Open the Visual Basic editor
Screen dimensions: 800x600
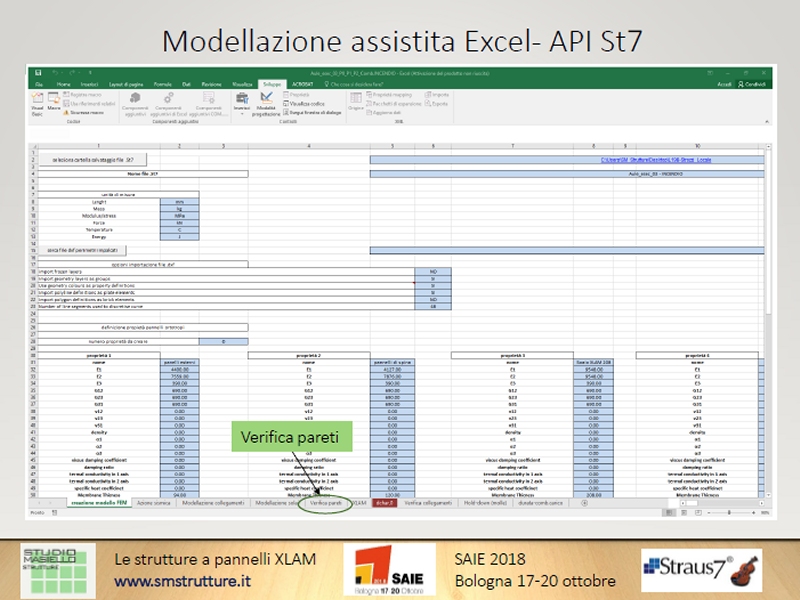pyautogui.click(x=37, y=106)
